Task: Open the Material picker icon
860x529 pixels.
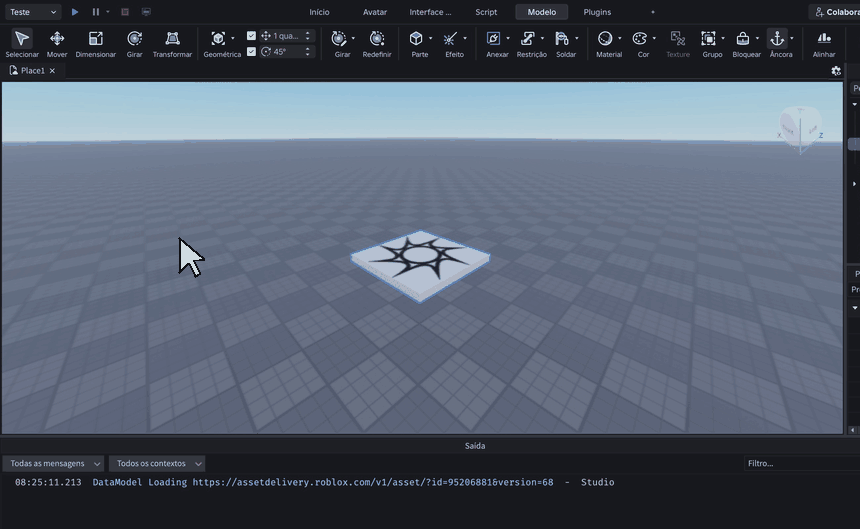Action: [605, 38]
